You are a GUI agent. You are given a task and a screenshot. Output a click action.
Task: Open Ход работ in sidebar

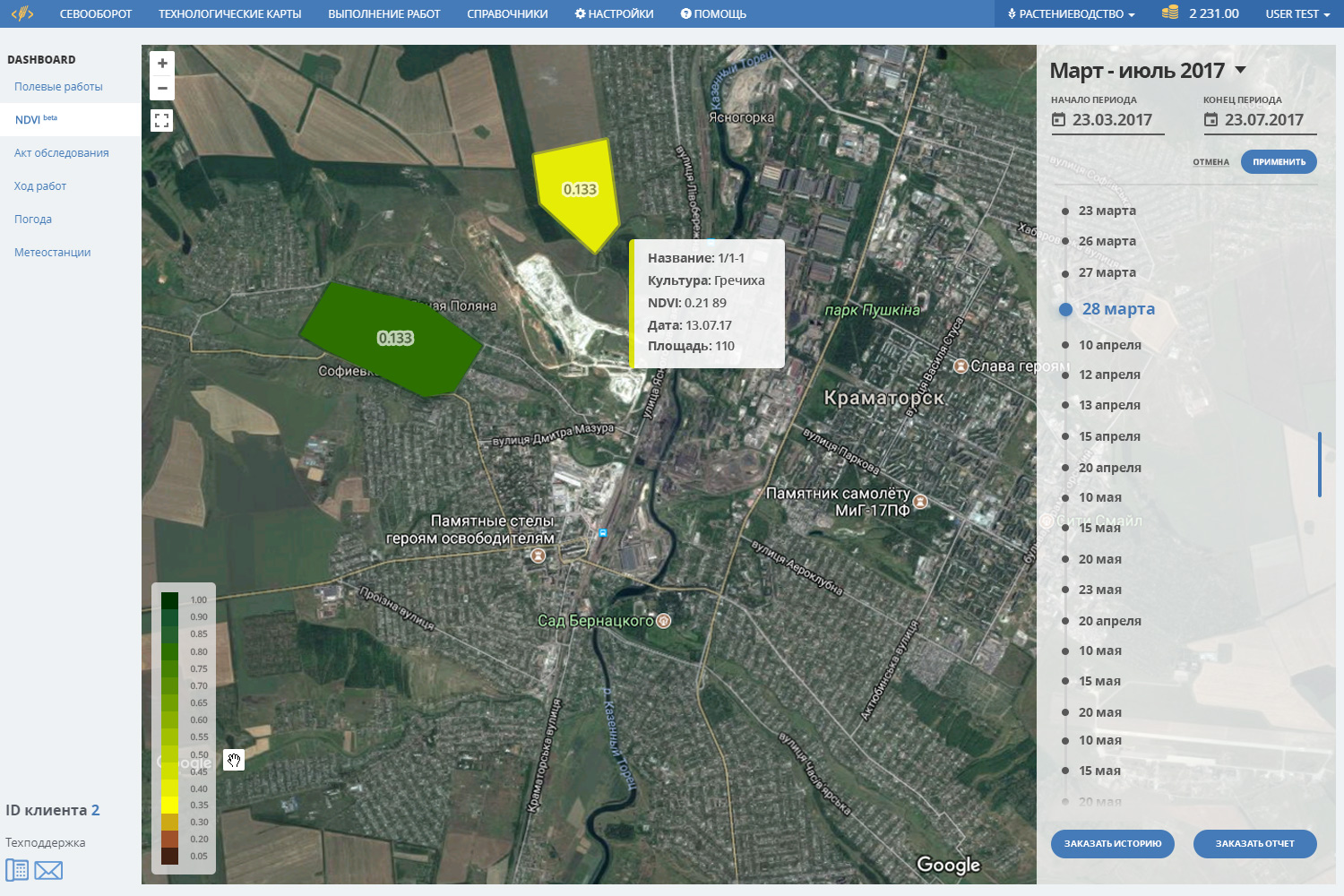pyautogui.click(x=40, y=186)
